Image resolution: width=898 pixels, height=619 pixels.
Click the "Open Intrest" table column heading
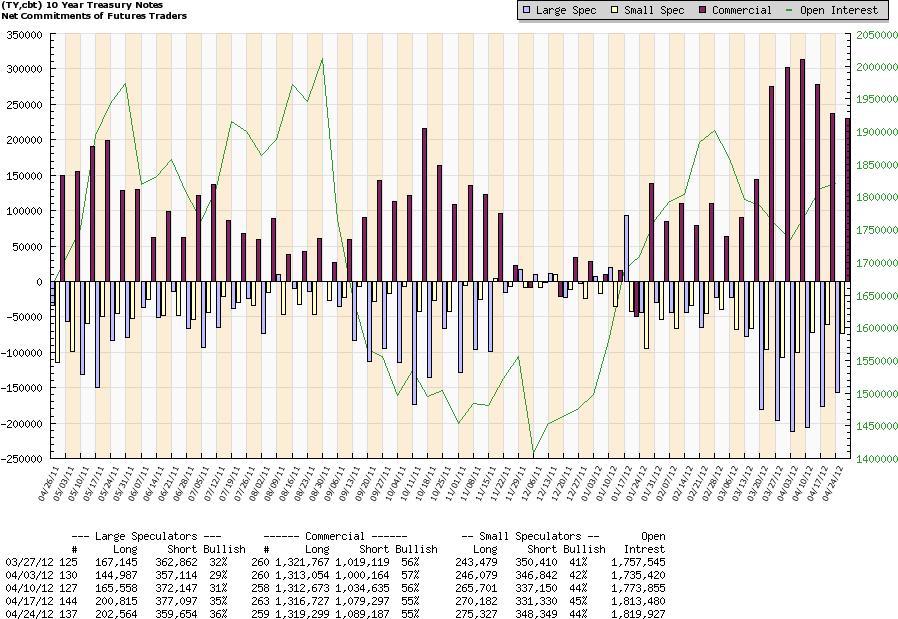[x=645, y=543]
